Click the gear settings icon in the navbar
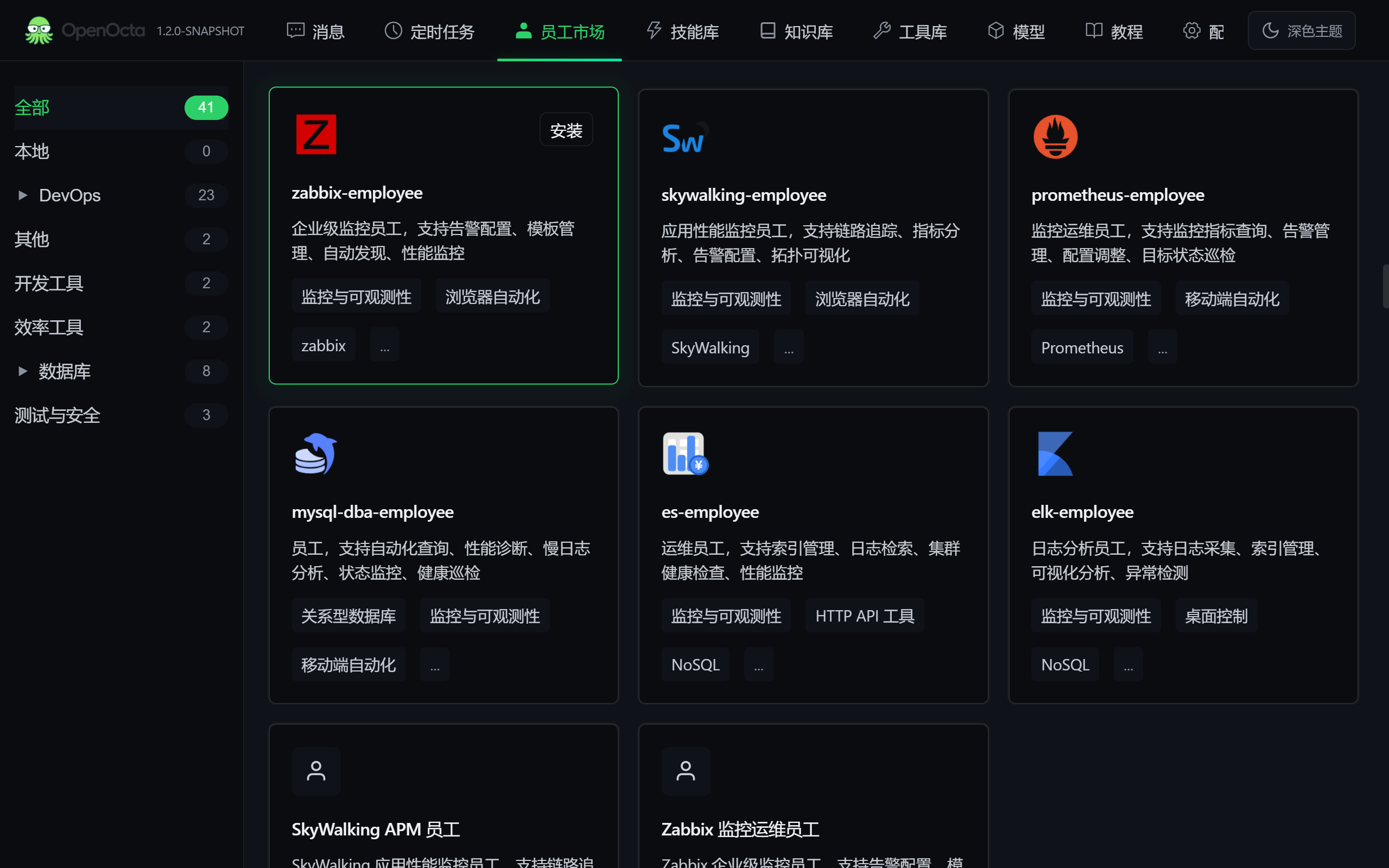 1191,30
